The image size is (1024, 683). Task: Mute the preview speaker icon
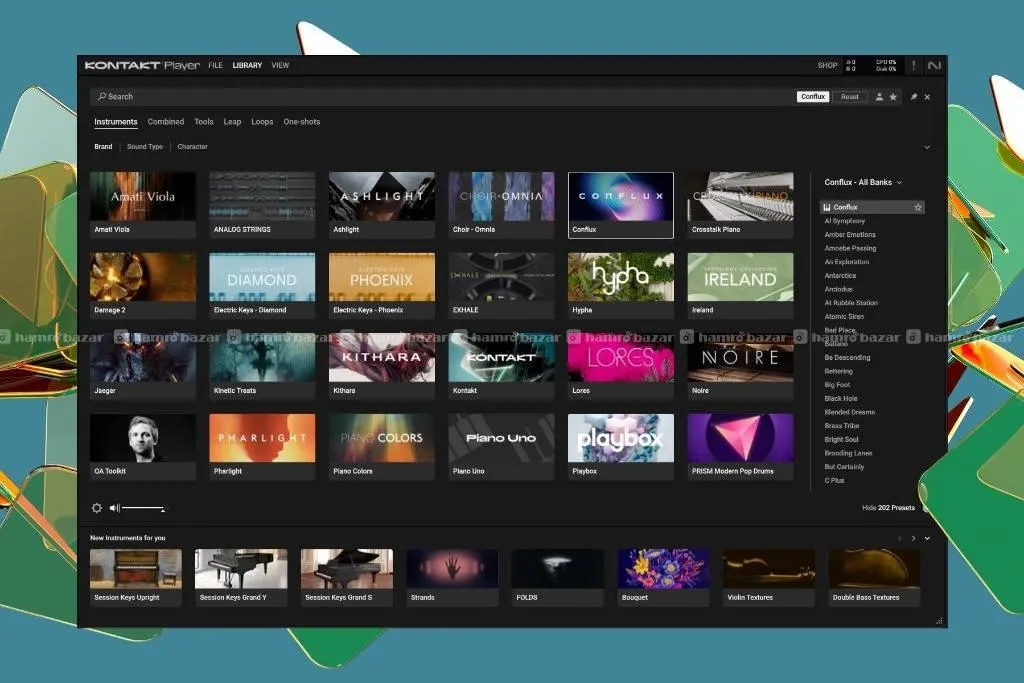[x=114, y=508]
